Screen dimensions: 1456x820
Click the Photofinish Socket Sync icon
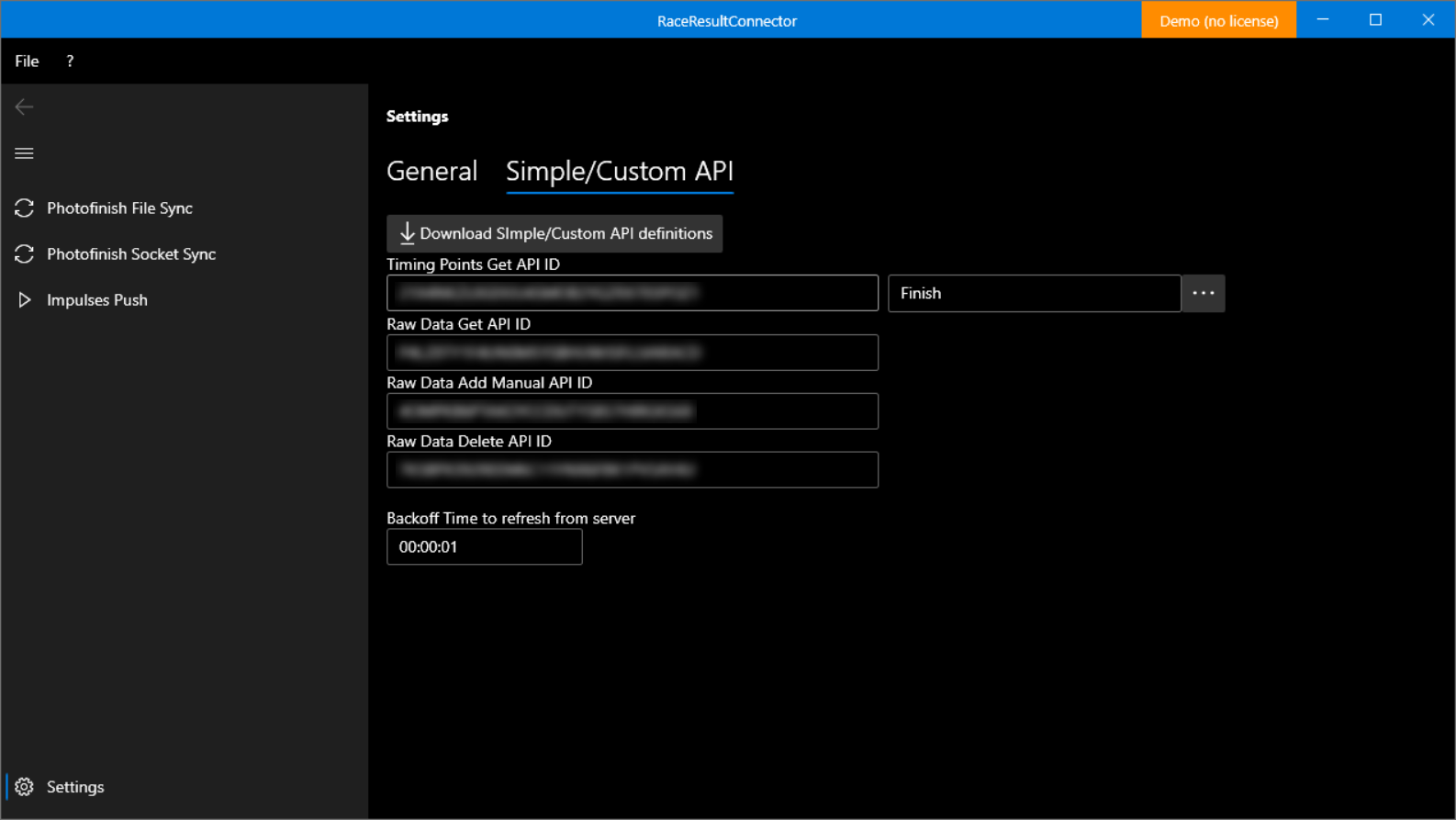coord(24,254)
